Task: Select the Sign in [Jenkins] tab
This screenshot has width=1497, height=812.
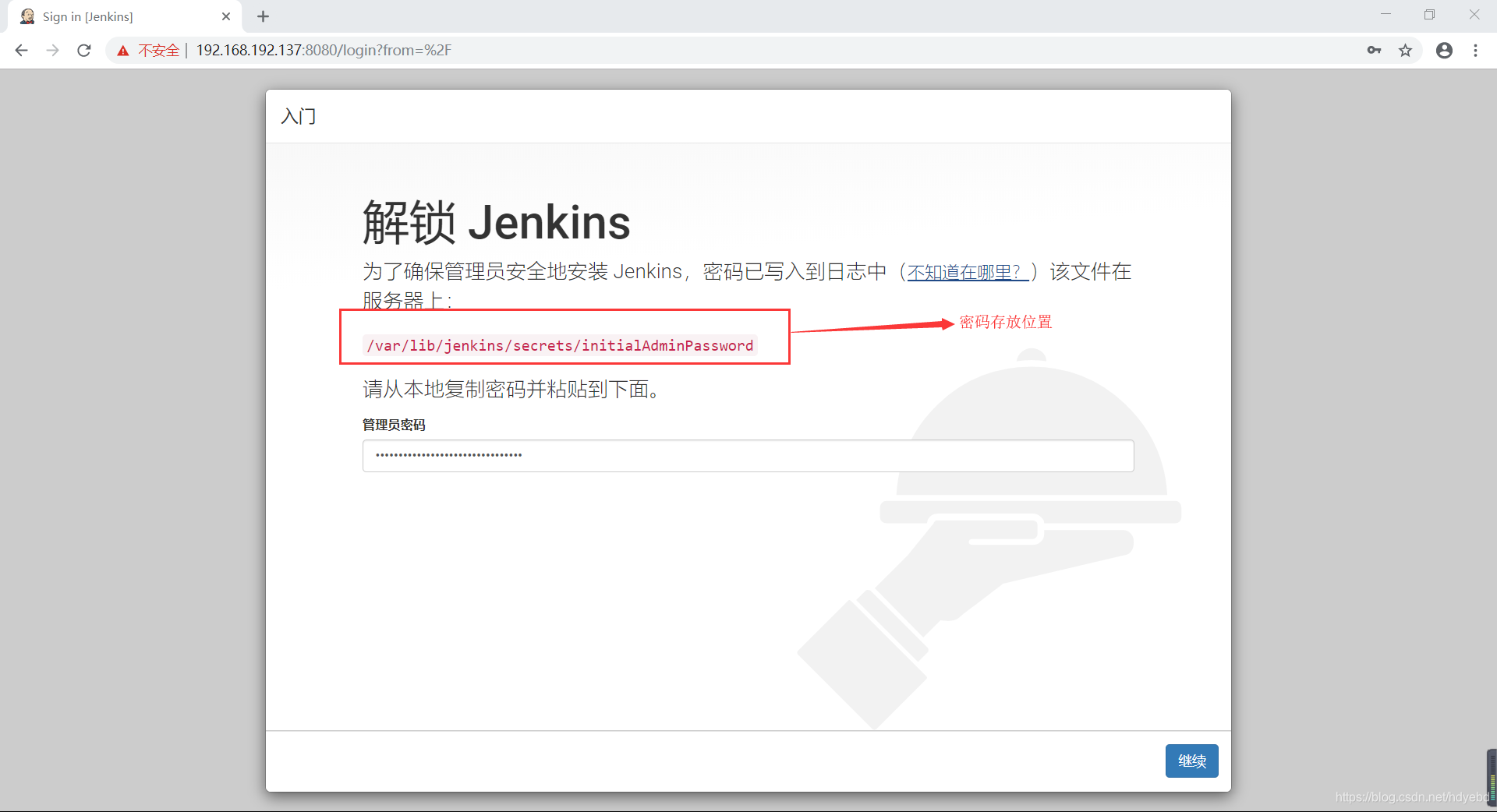Action: pos(125,16)
